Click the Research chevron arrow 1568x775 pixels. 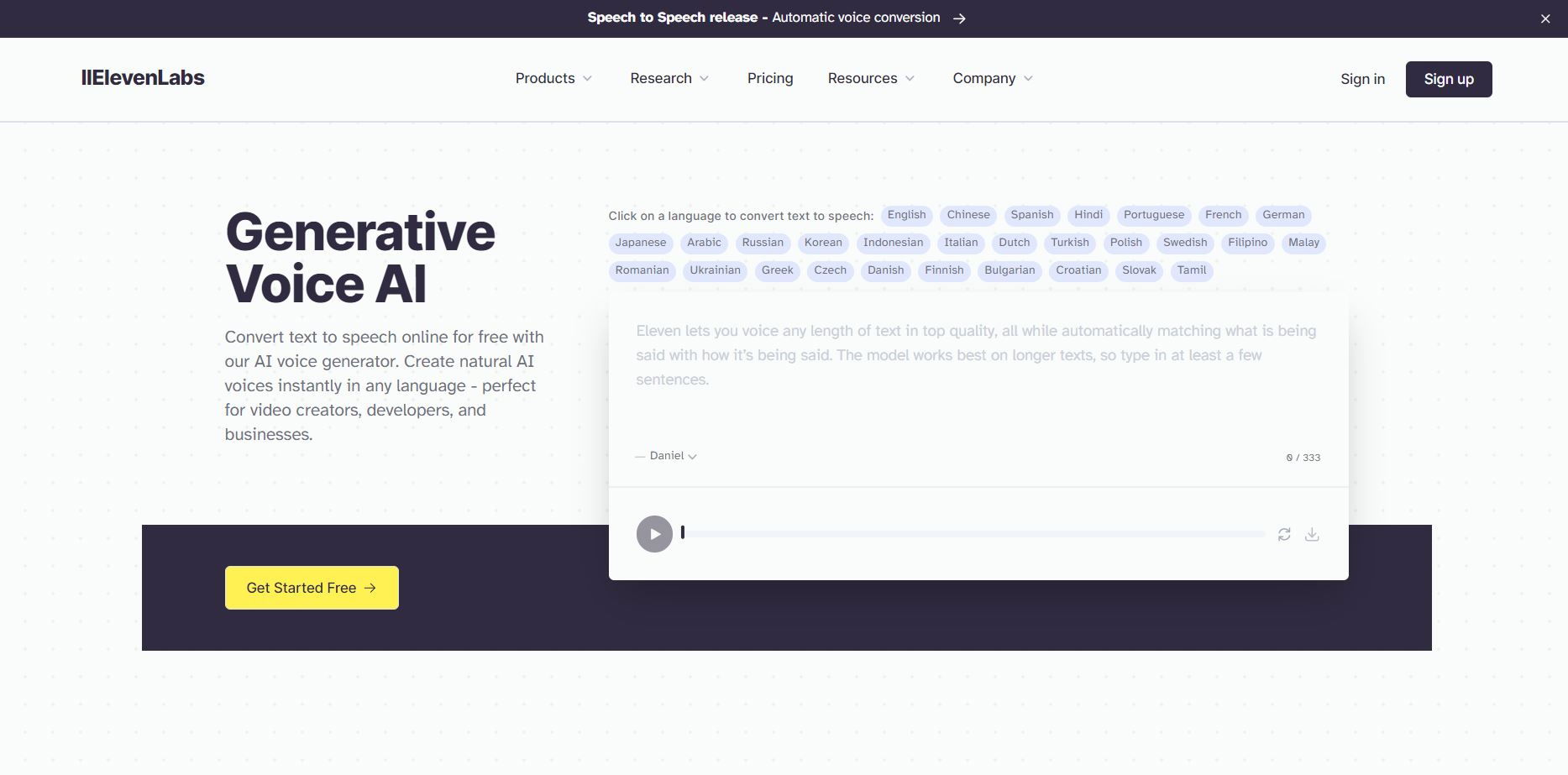704,79
